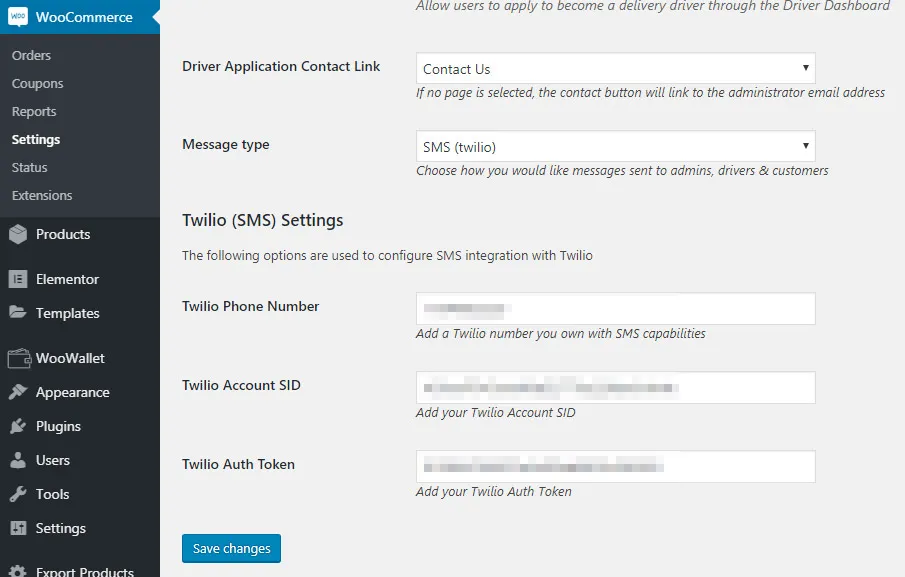Open Orders submenu item
The image size is (905, 577).
tap(31, 55)
